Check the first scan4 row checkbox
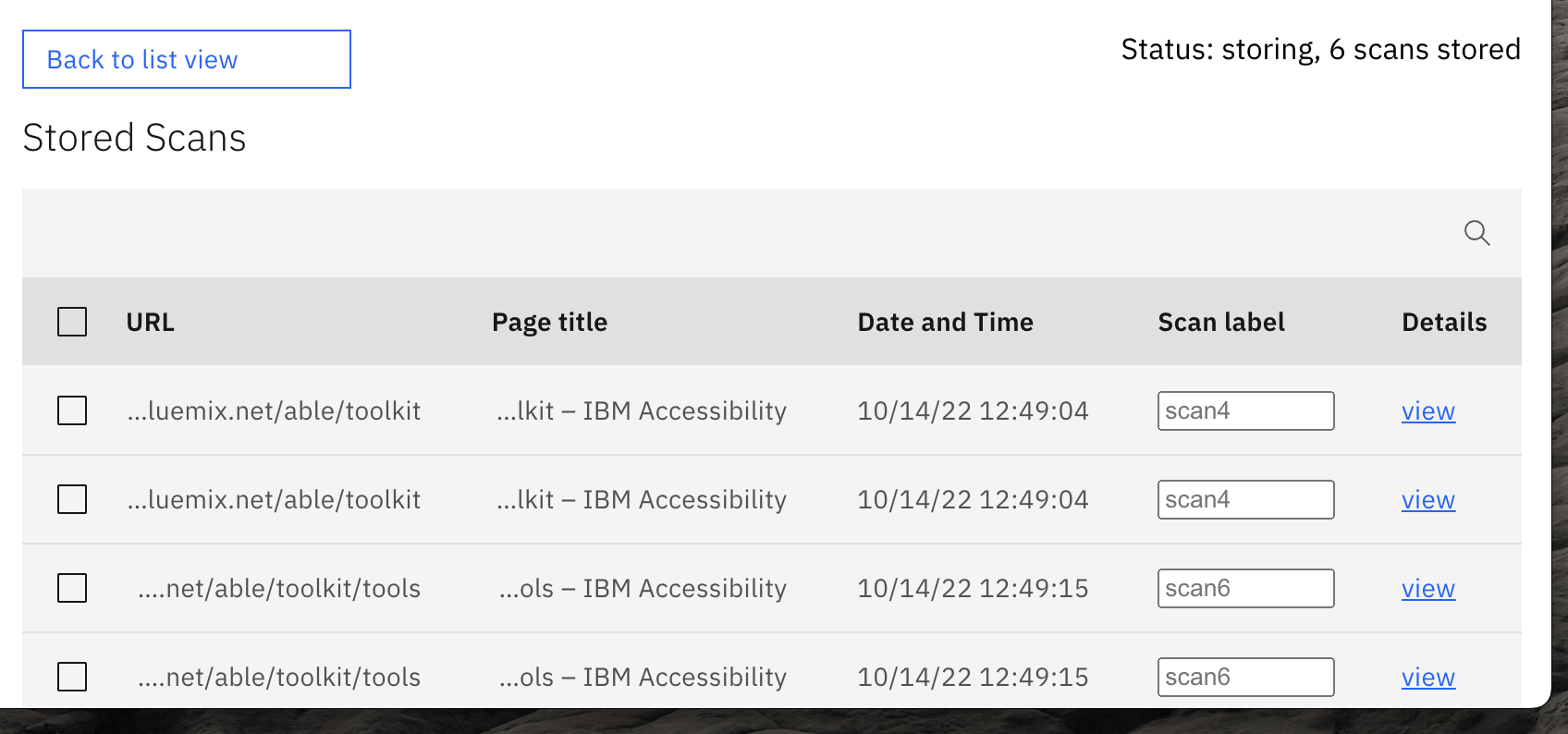Image resolution: width=1568 pixels, height=734 pixels. tap(71, 410)
